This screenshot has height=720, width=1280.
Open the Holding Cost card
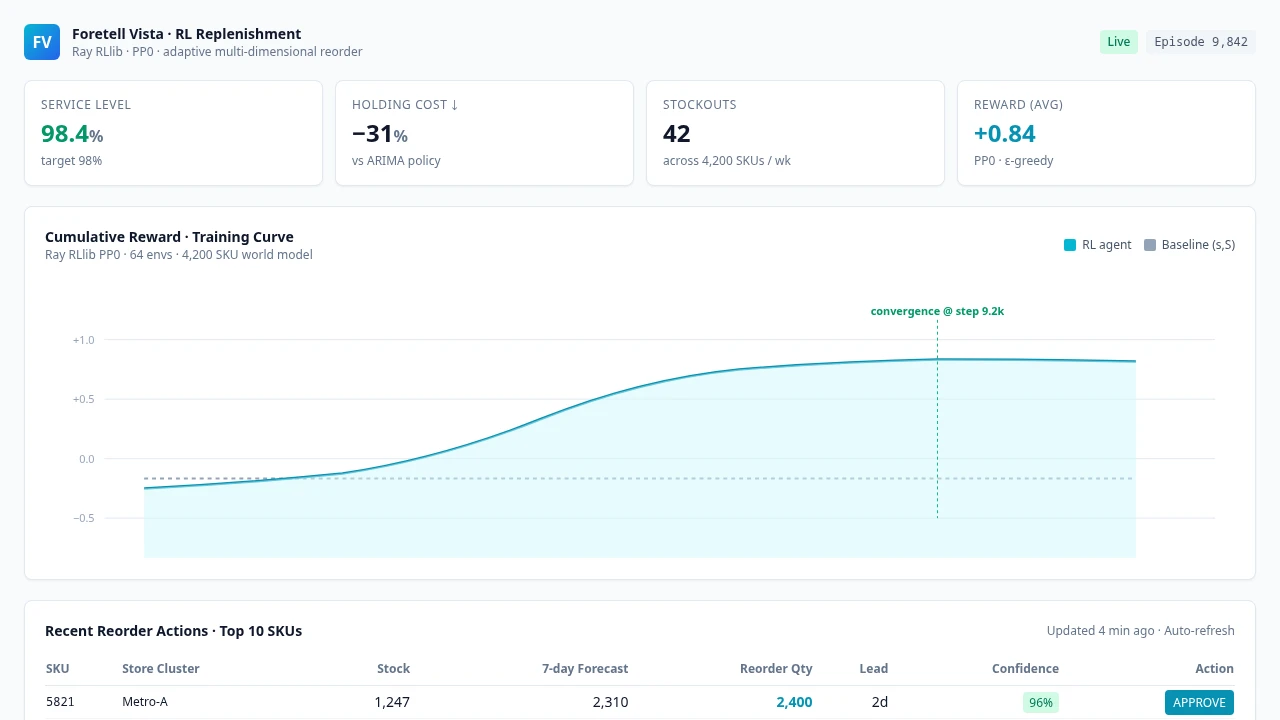click(484, 133)
